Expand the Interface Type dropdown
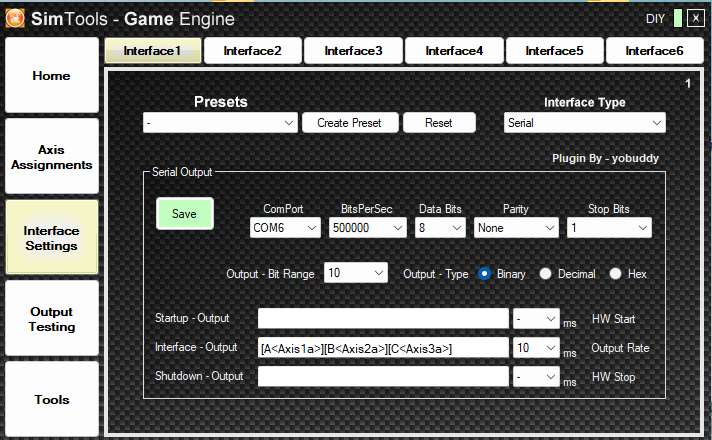Viewport: 712px width, 440px height. click(x=584, y=123)
